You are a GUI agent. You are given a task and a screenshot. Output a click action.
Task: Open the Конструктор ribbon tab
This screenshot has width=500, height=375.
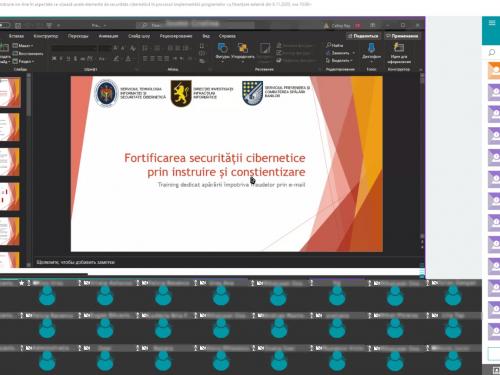46,36
